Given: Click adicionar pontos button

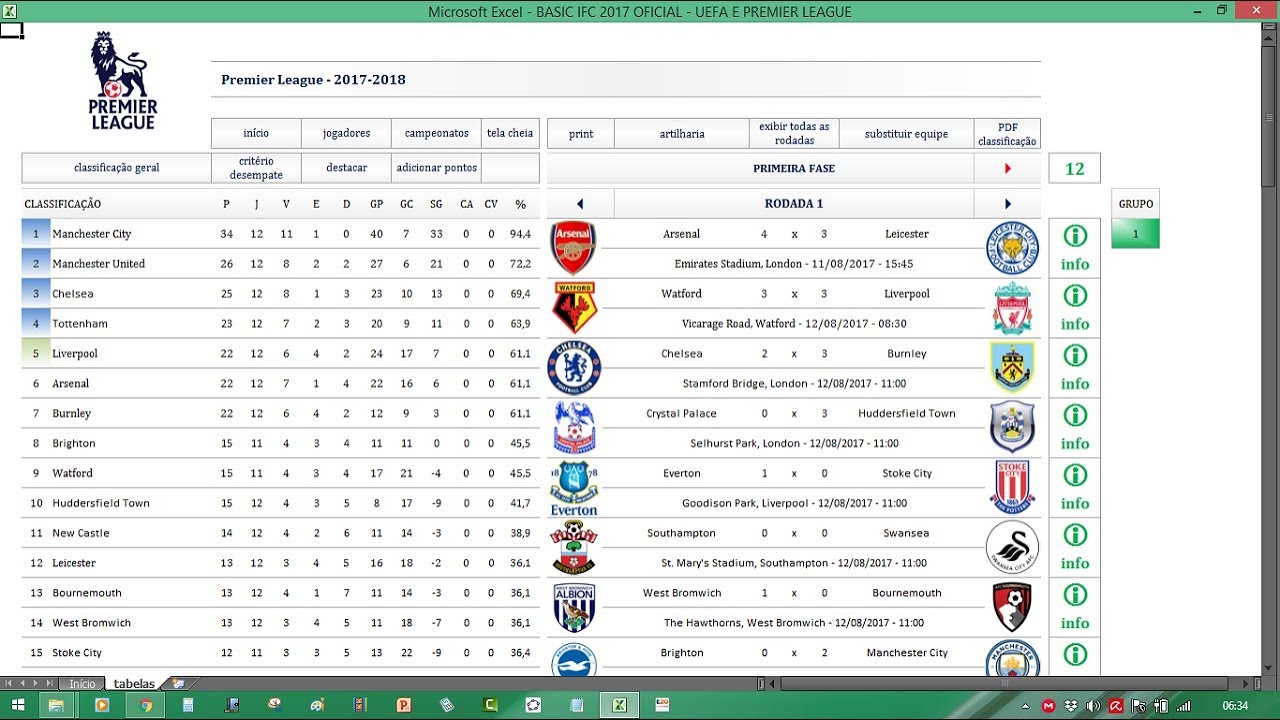Looking at the screenshot, I should click(x=436, y=168).
